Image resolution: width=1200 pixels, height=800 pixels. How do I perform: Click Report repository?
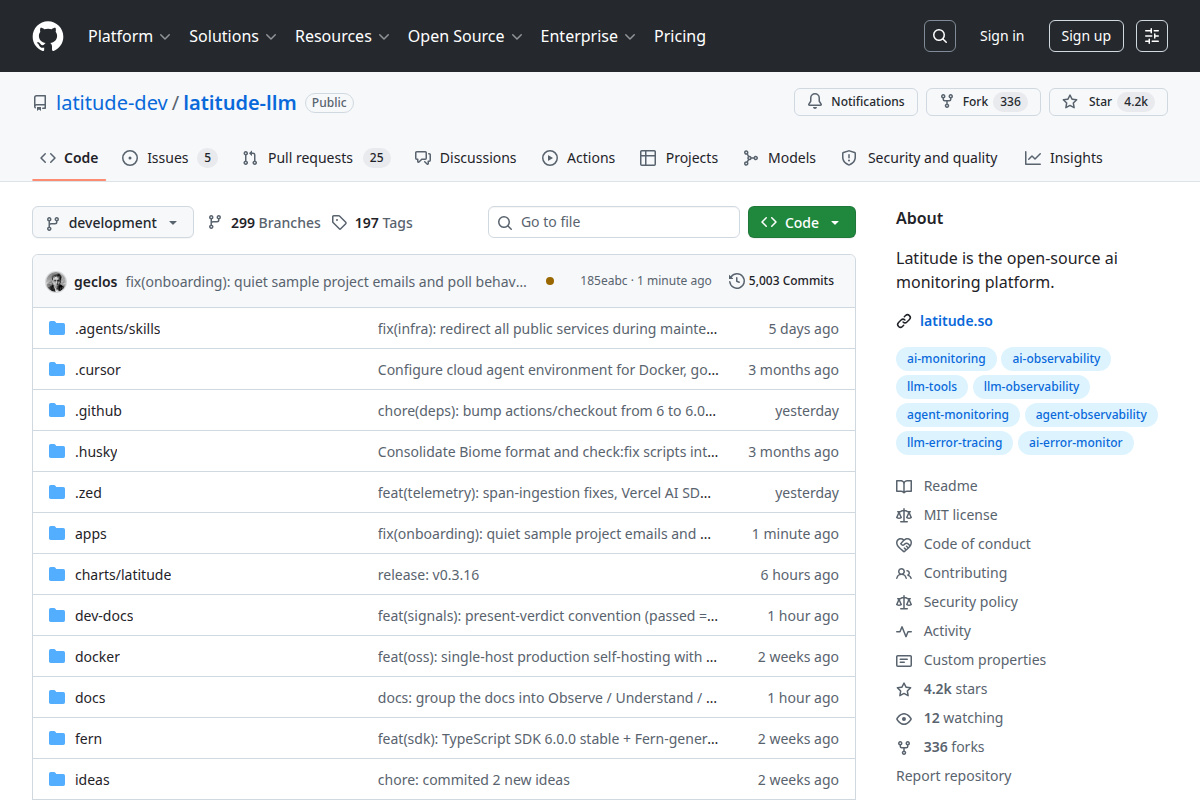point(953,776)
